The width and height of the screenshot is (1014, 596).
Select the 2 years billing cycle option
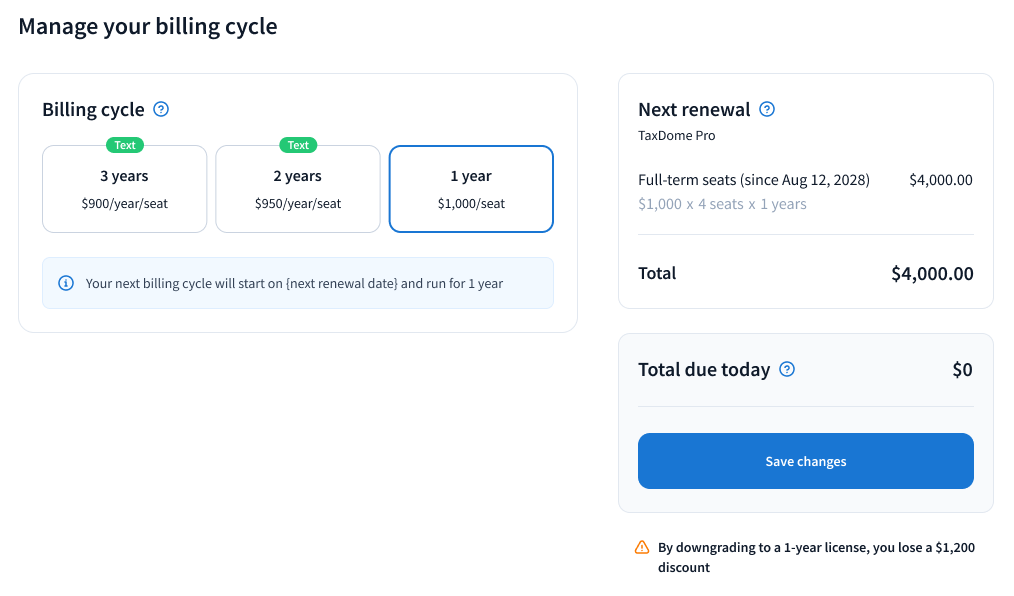point(298,189)
